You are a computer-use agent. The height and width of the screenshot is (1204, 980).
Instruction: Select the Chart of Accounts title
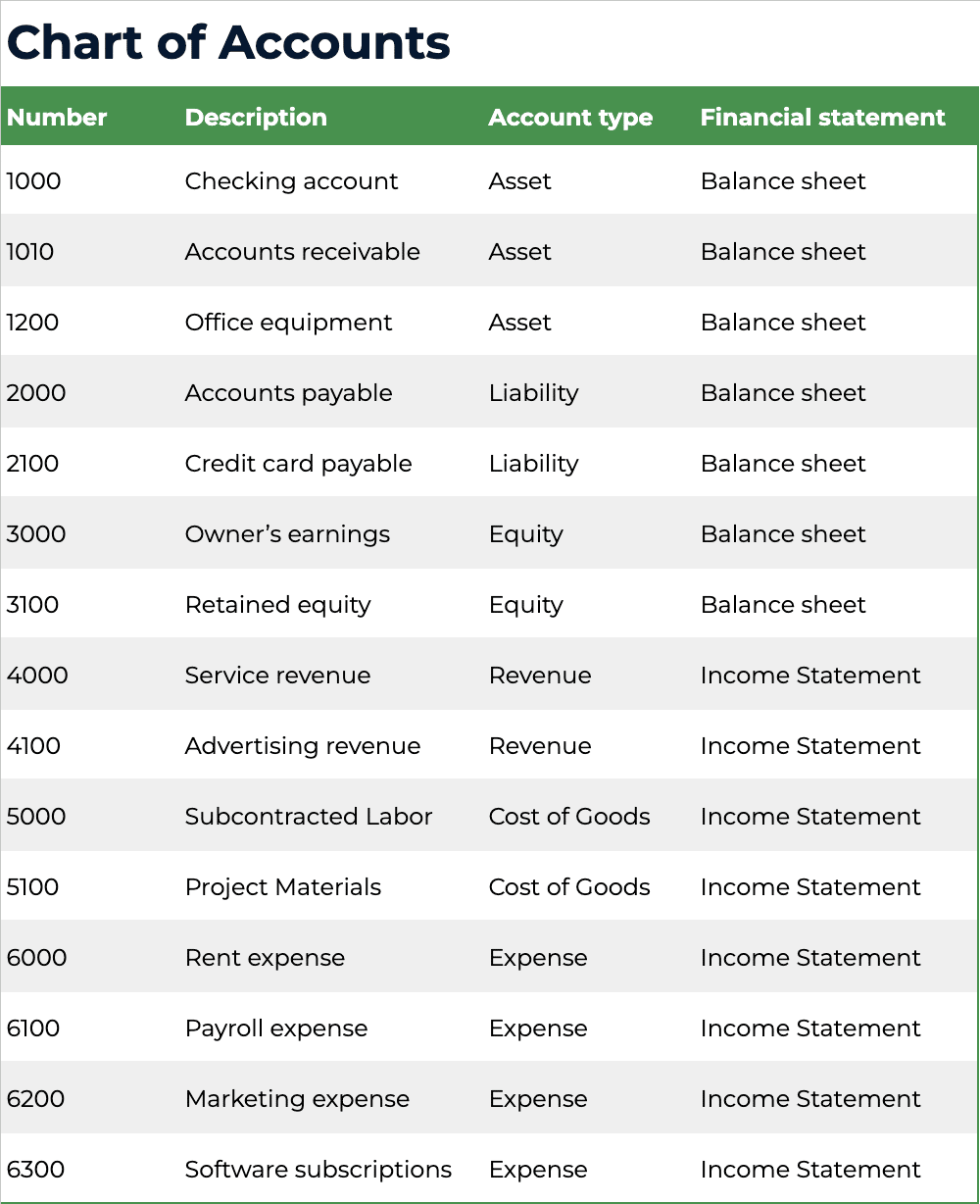click(228, 43)
